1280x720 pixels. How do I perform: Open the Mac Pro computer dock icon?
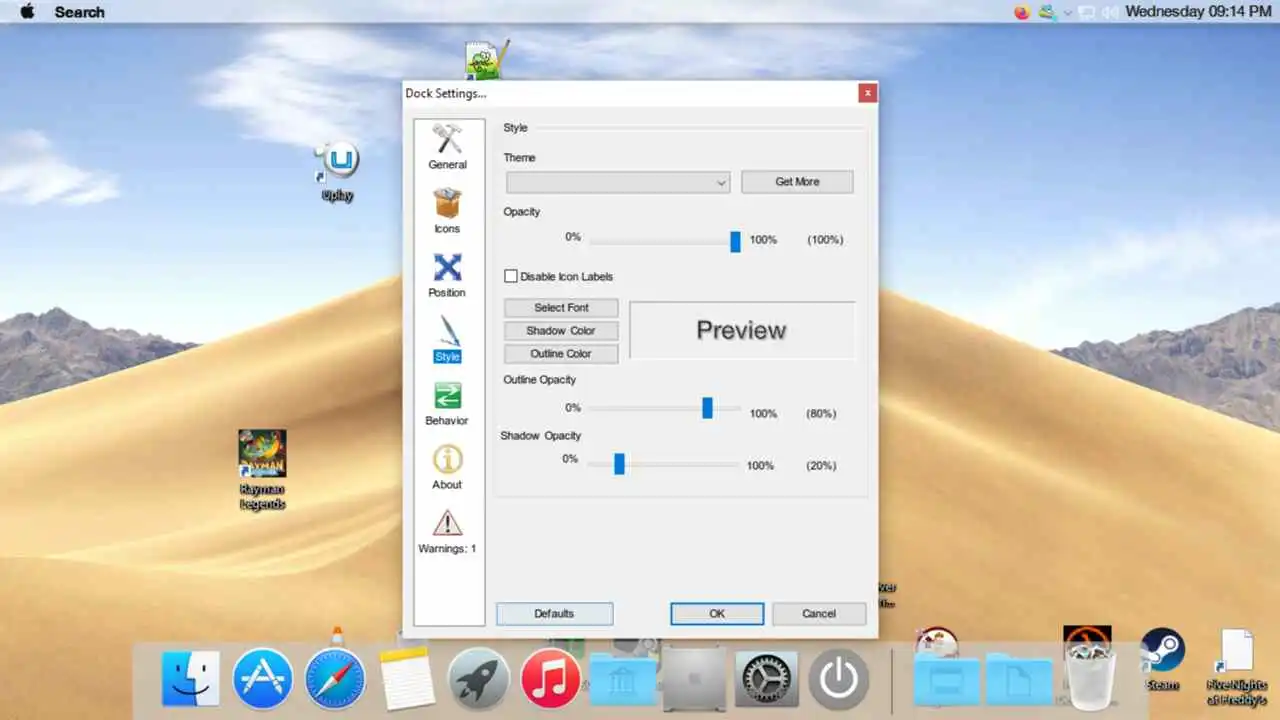pyautogui.click(x=694, y=679)
